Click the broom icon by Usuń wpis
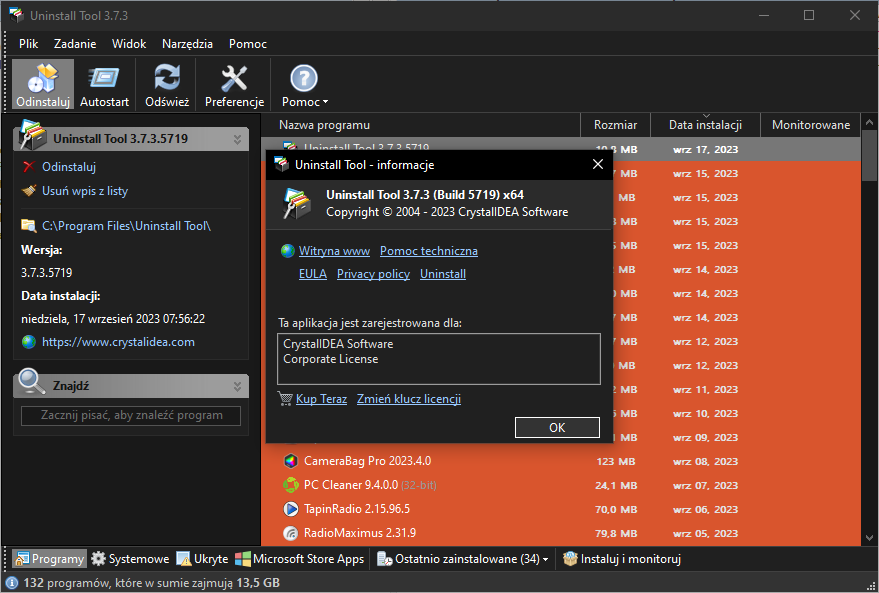This screenshot has width=879, height=593. tap(29, 191)
